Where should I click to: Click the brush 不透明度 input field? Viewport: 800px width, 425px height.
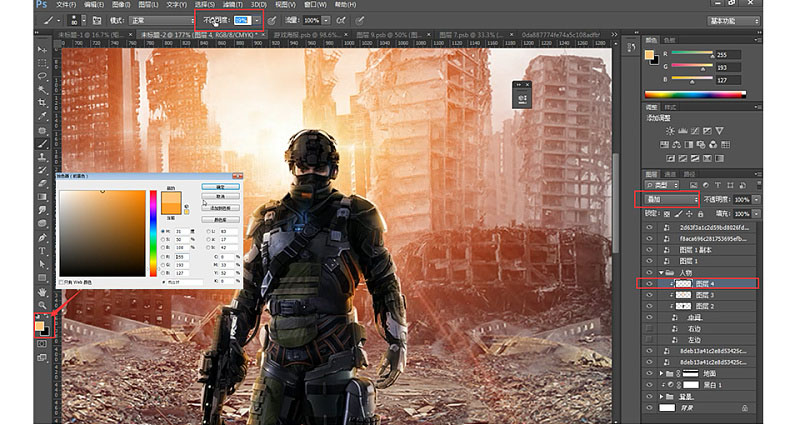tap(242, 20)
